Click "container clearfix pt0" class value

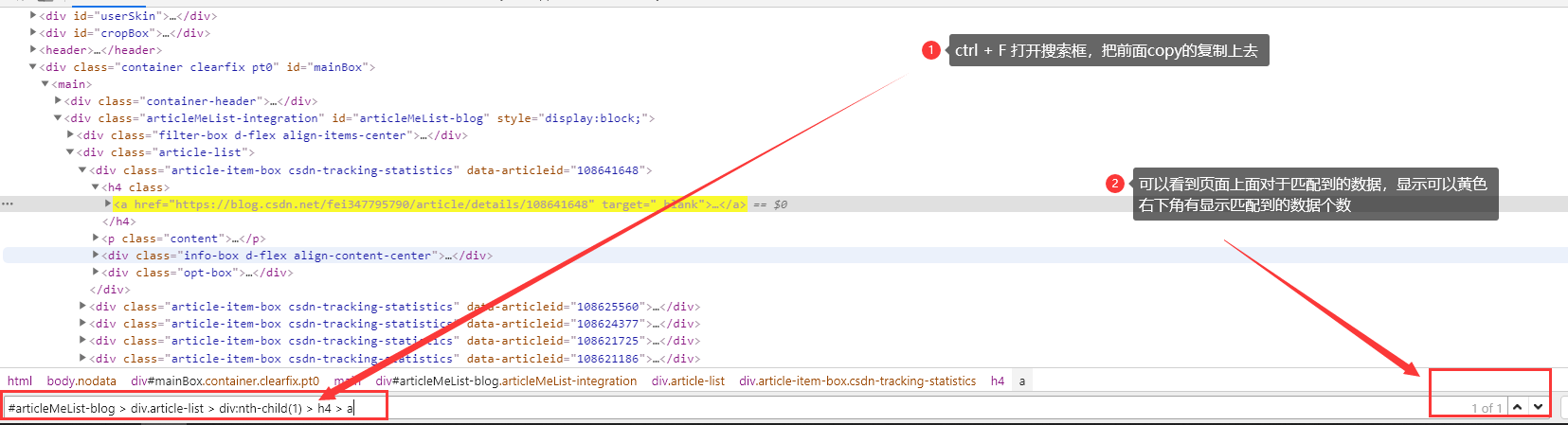[198, 67]
